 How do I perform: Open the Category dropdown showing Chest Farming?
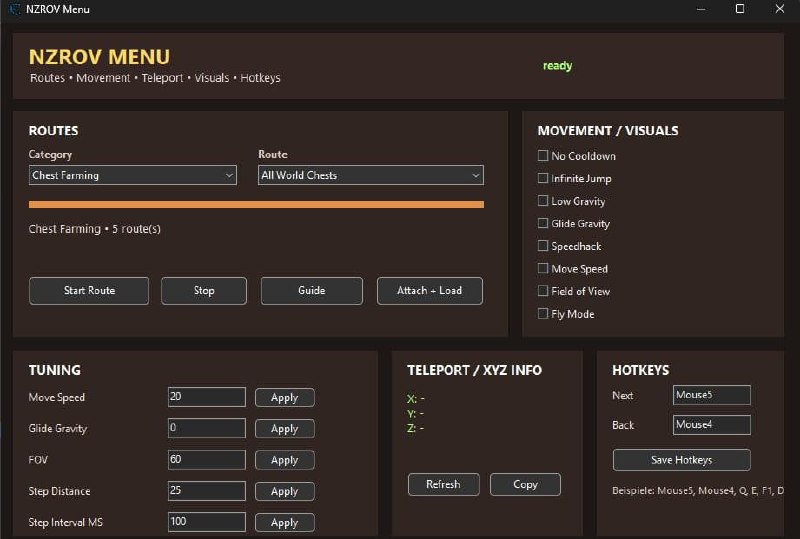(133, 175)
